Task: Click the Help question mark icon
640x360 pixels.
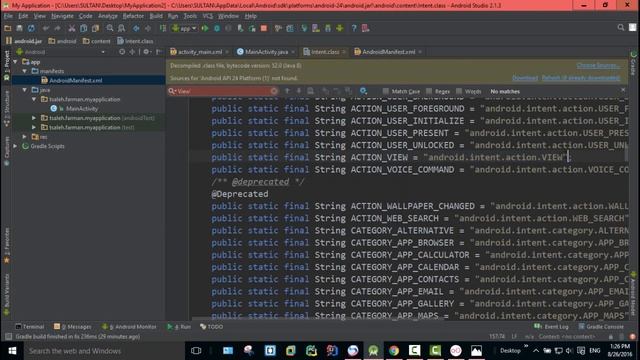Action: click(354, 28)
